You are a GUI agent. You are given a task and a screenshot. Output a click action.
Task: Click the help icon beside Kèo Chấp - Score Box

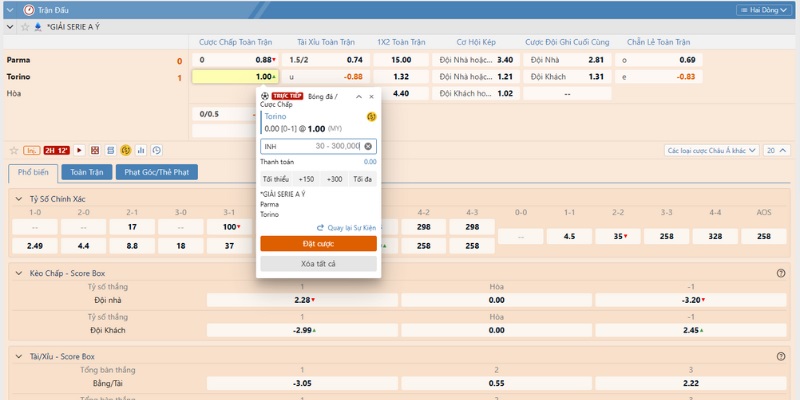[780, 273]
